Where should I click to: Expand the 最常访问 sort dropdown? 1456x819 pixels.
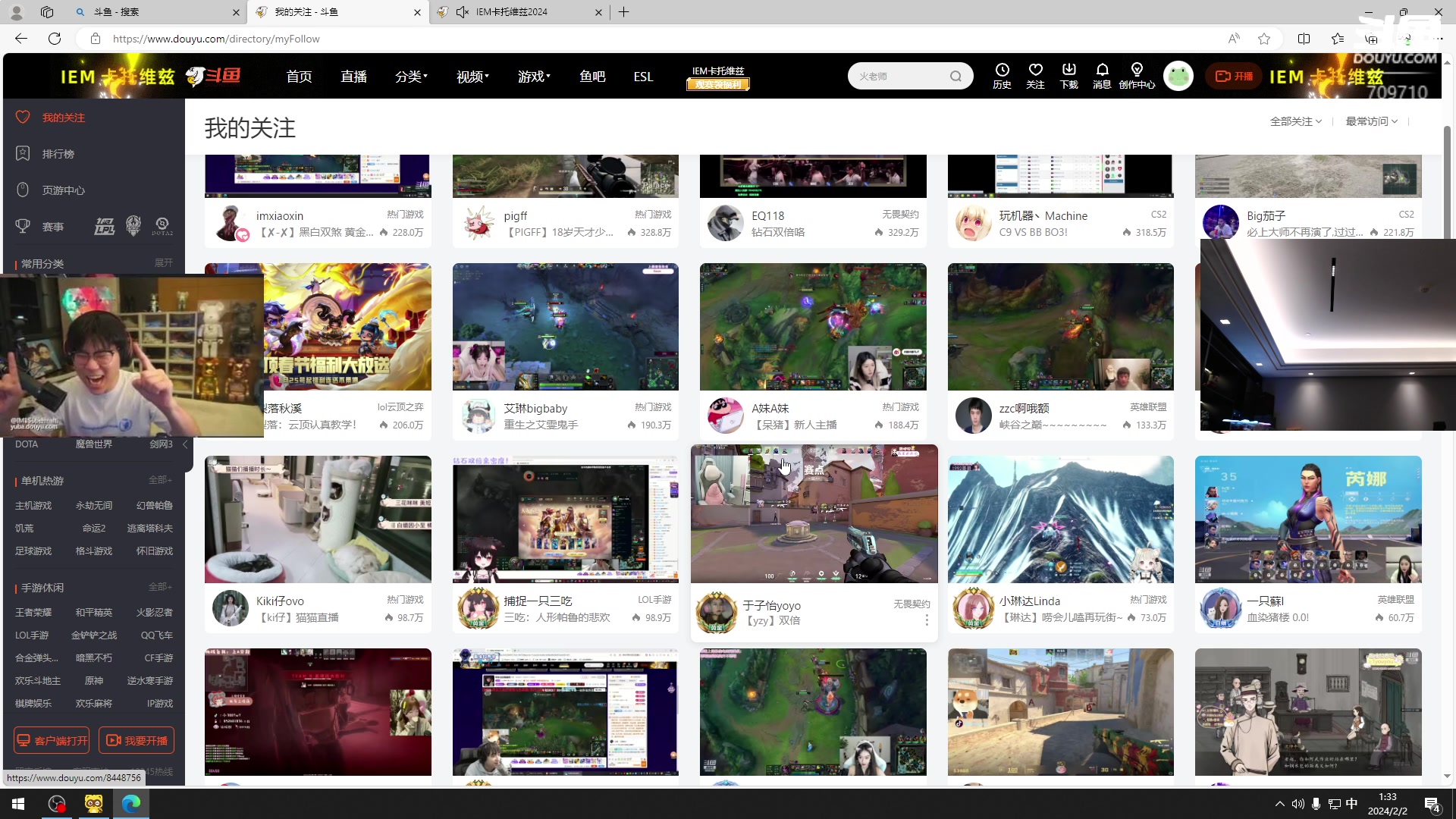pos(1371,121)
